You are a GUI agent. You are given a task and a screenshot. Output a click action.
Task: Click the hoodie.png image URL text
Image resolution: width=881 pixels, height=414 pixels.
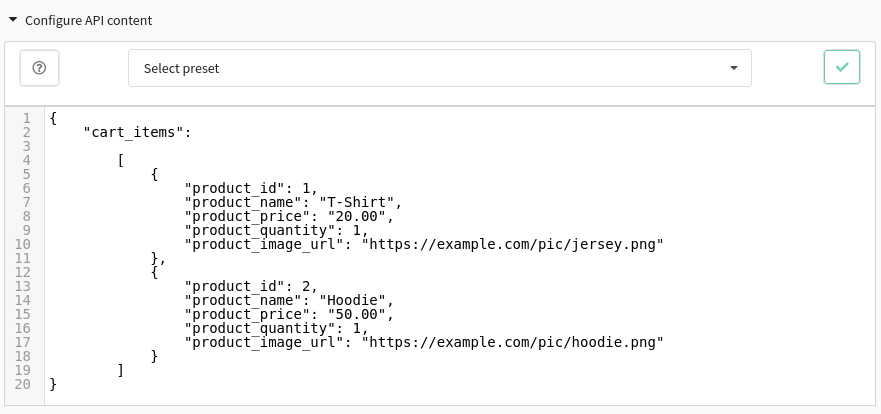(512, 342)
